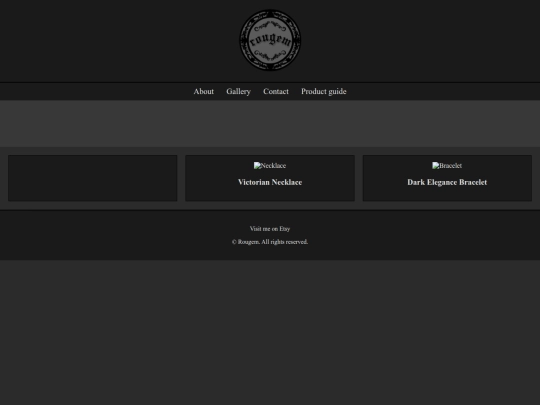Open the About page

pyautogui.click(x=204, y=92)
